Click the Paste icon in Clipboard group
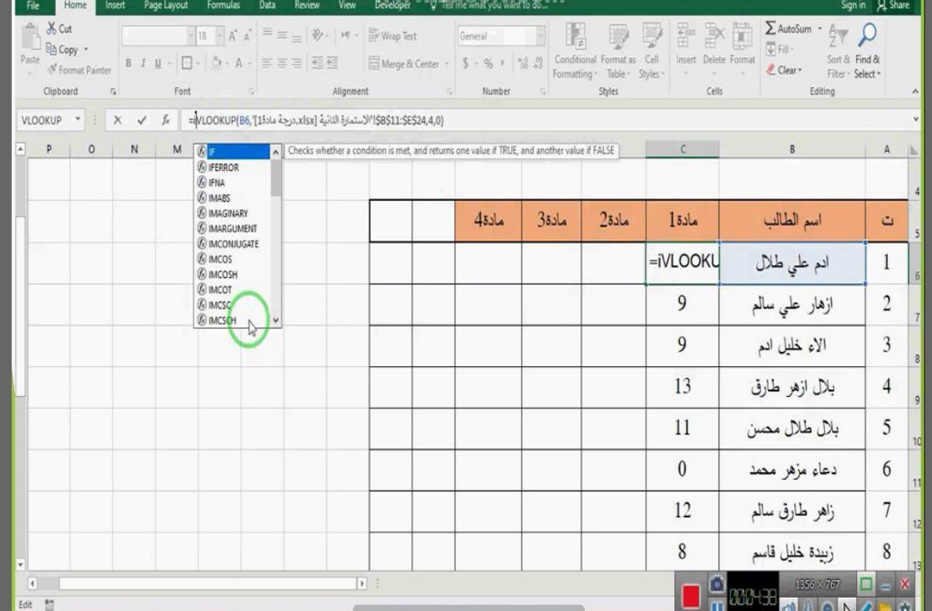The image size is (932, 611). 30,43
